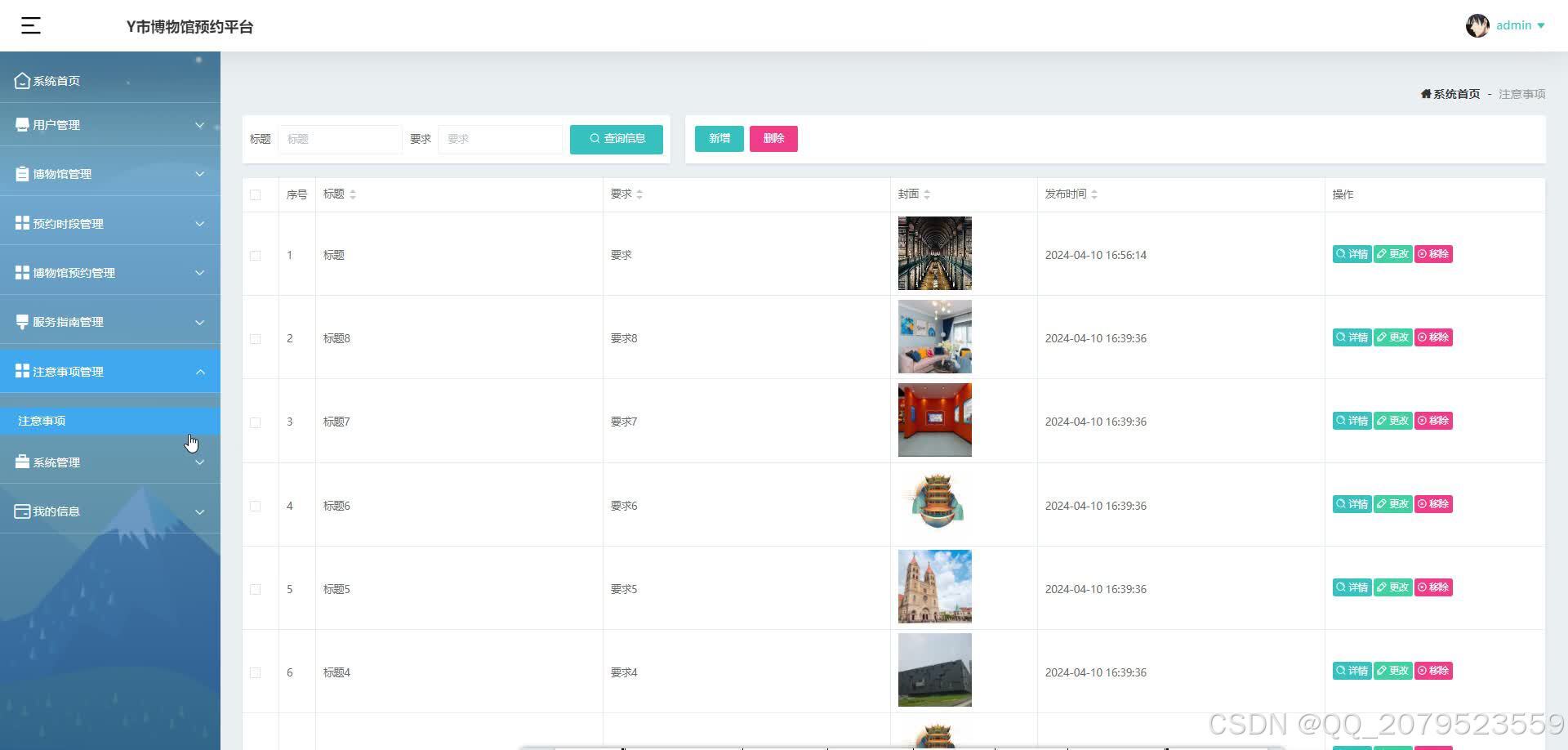The width and height of the screenshot is (1568, 750).
Task: Expand the 服务指南管理 chevron
Action: 199,322
